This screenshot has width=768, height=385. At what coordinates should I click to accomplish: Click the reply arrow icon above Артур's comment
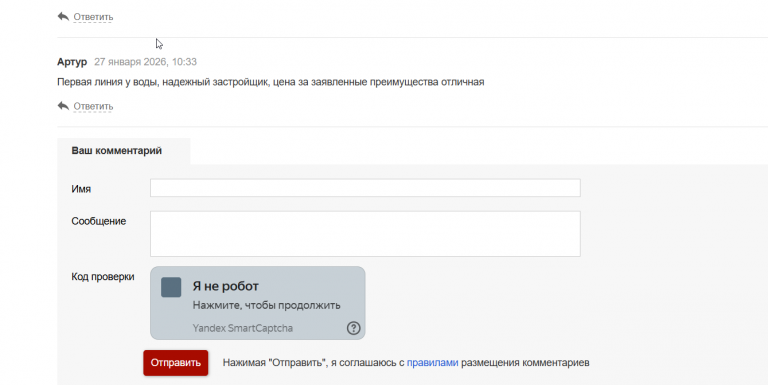click(x=63, y=17)
